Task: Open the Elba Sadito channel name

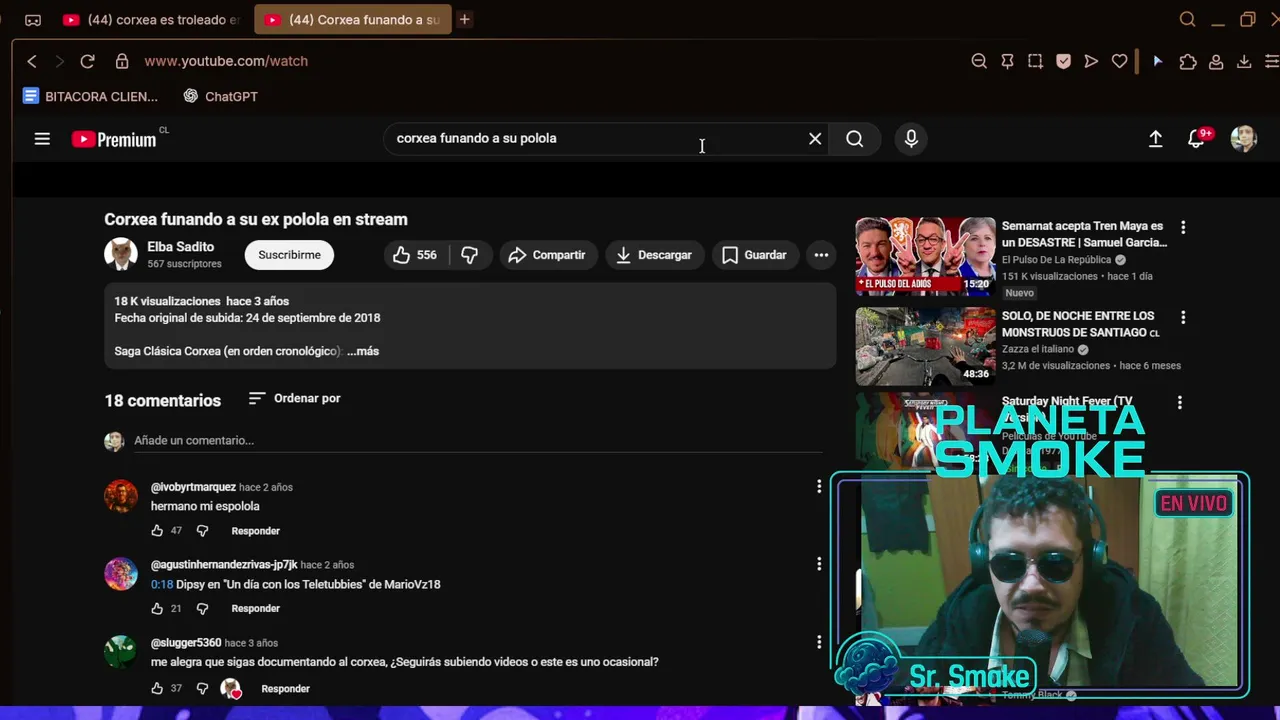Action: pyautogui.click(x=181, y=247)
